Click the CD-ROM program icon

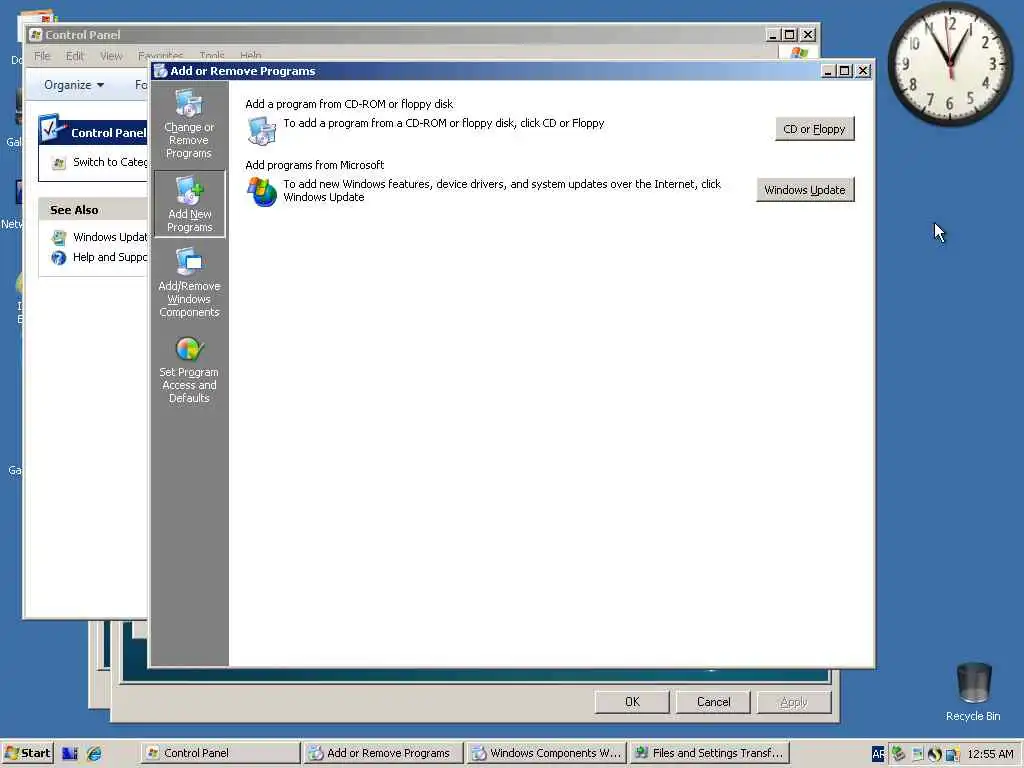(262, 130)
